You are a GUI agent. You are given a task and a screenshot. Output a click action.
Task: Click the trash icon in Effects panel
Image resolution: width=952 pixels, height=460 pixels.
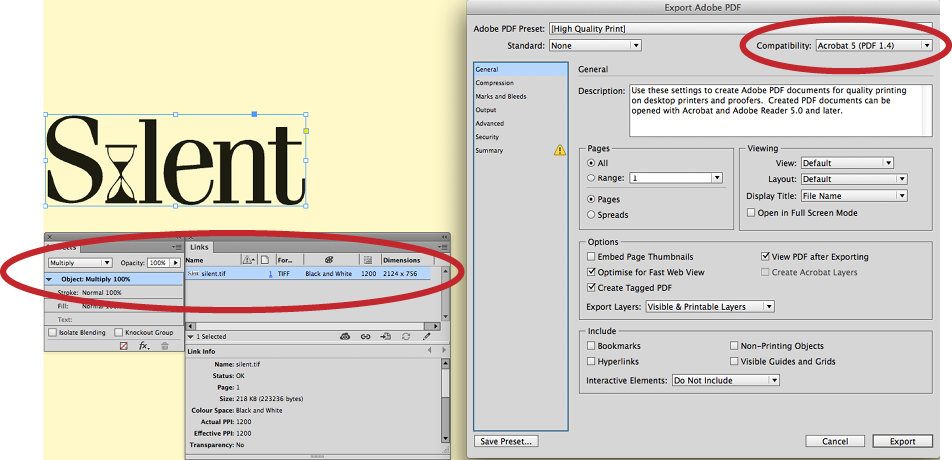165,346
